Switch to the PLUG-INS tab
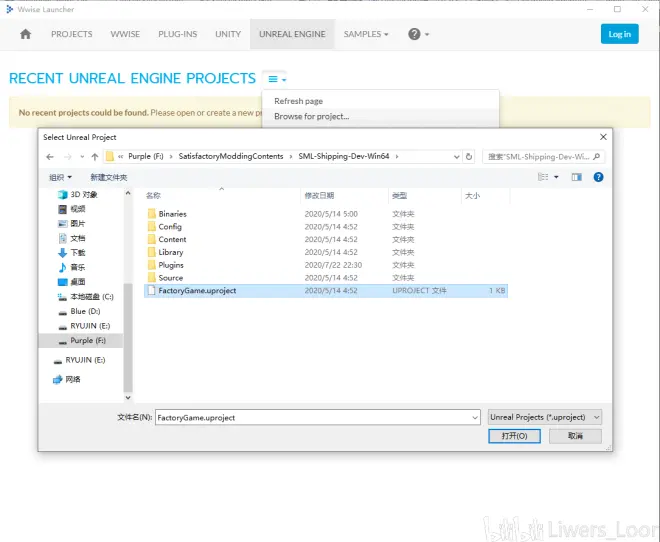This screenshot has width=660, height=542. point(178,34)
